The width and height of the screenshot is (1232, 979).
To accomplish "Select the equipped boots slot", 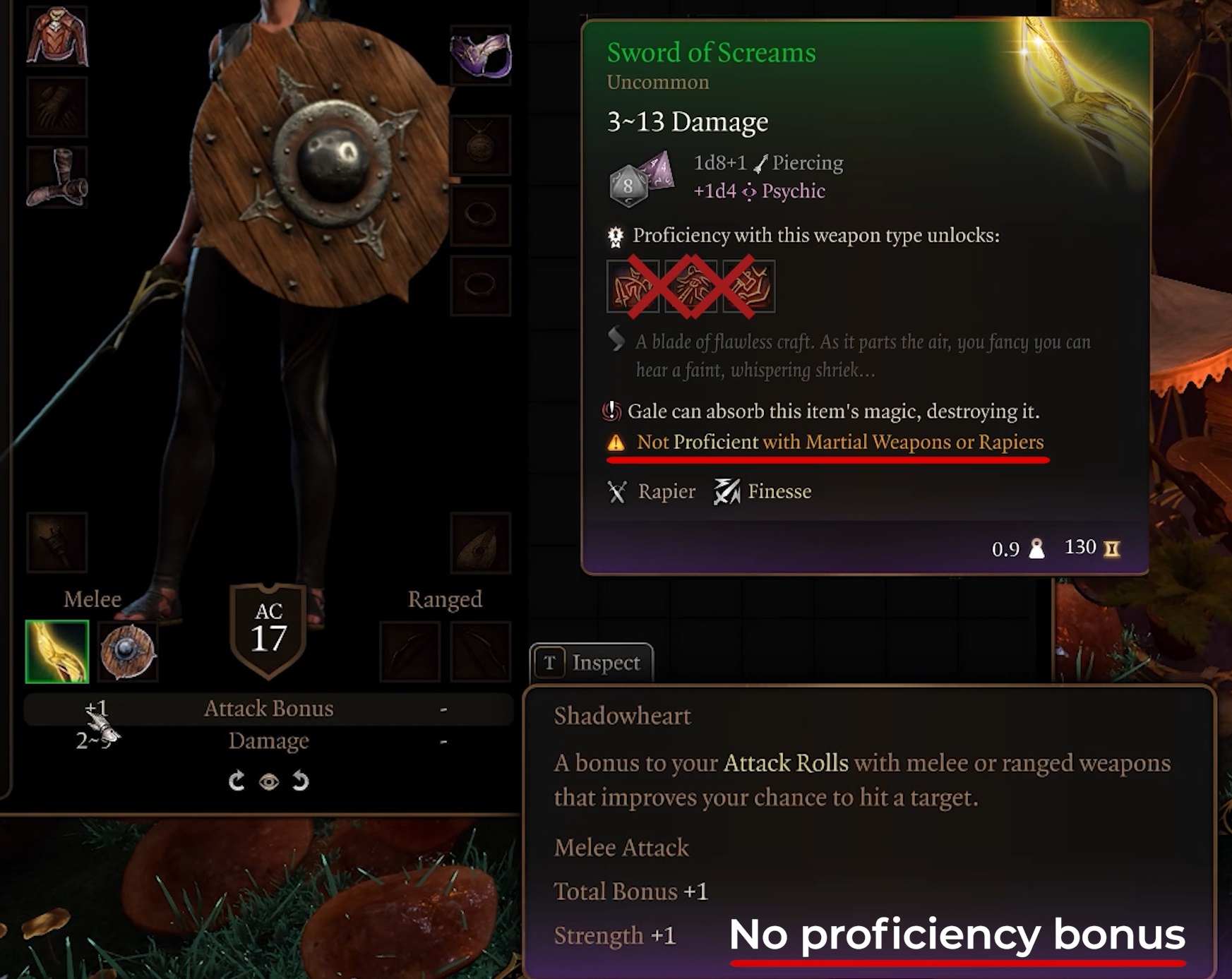I will (x=56, y=177).
